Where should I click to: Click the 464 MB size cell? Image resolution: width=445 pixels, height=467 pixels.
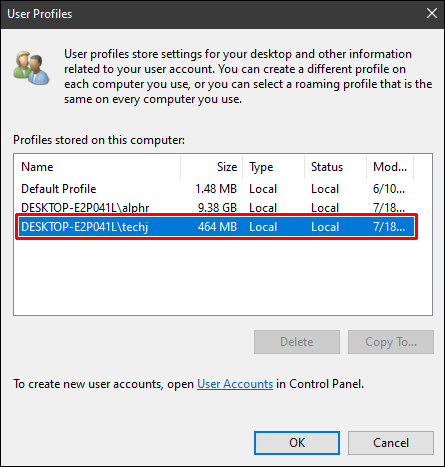(217, 227)
